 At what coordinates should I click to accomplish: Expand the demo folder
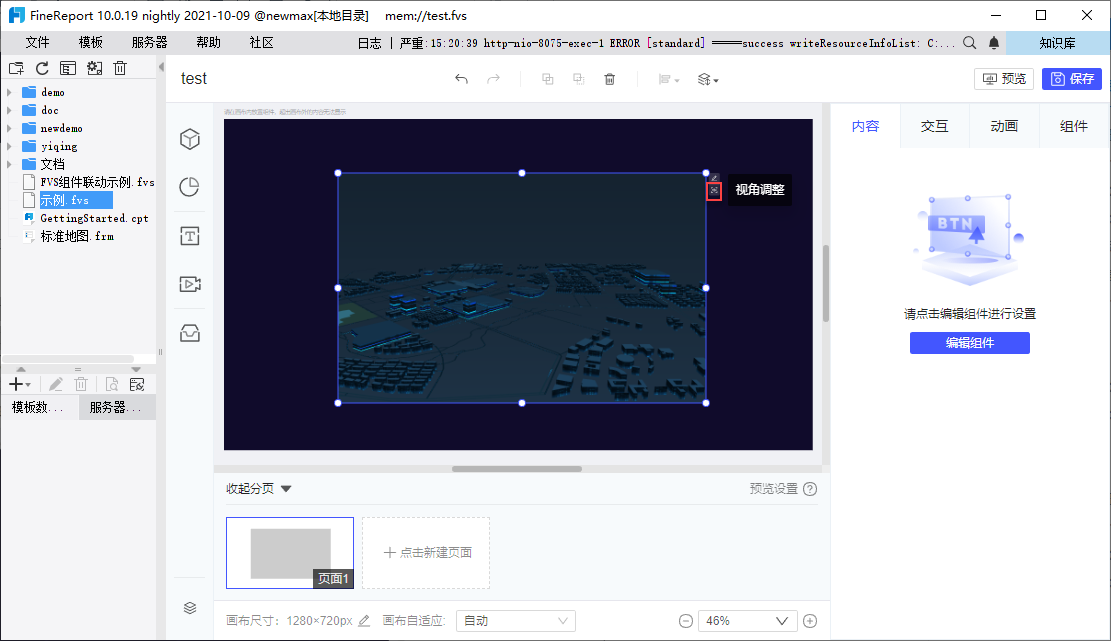[x=9, y=93]
